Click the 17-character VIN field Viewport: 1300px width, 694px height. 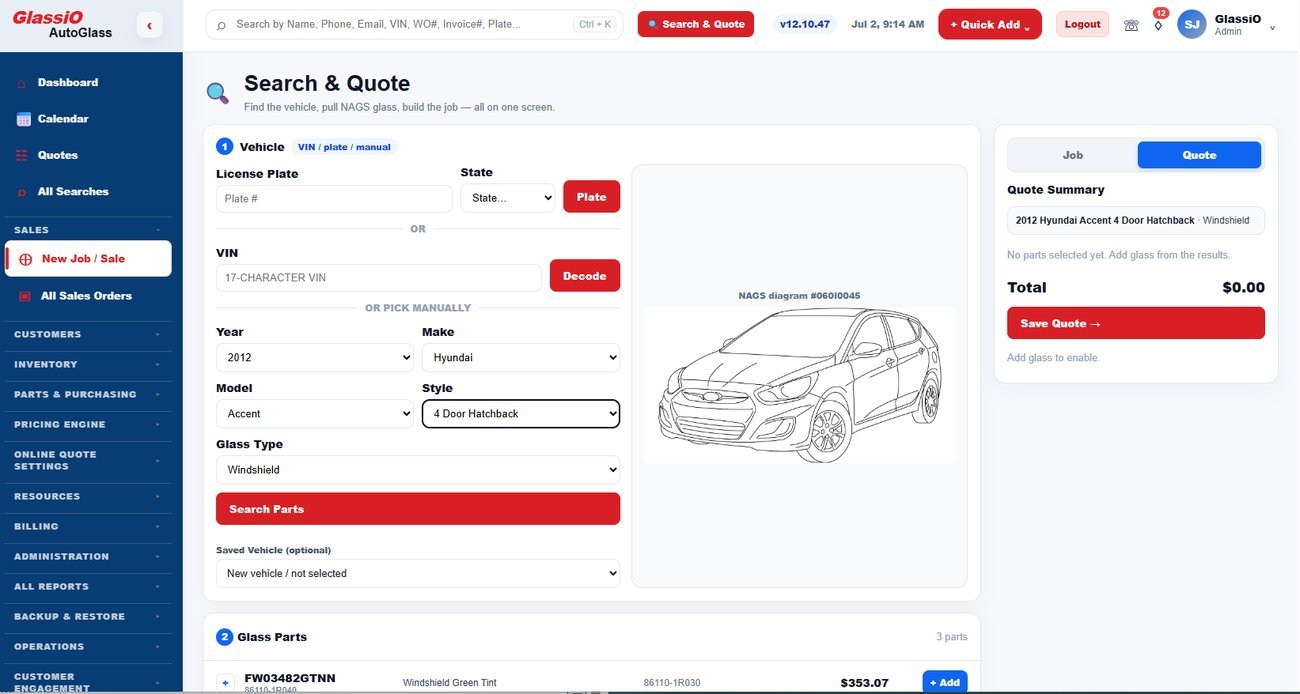[379, 278]
